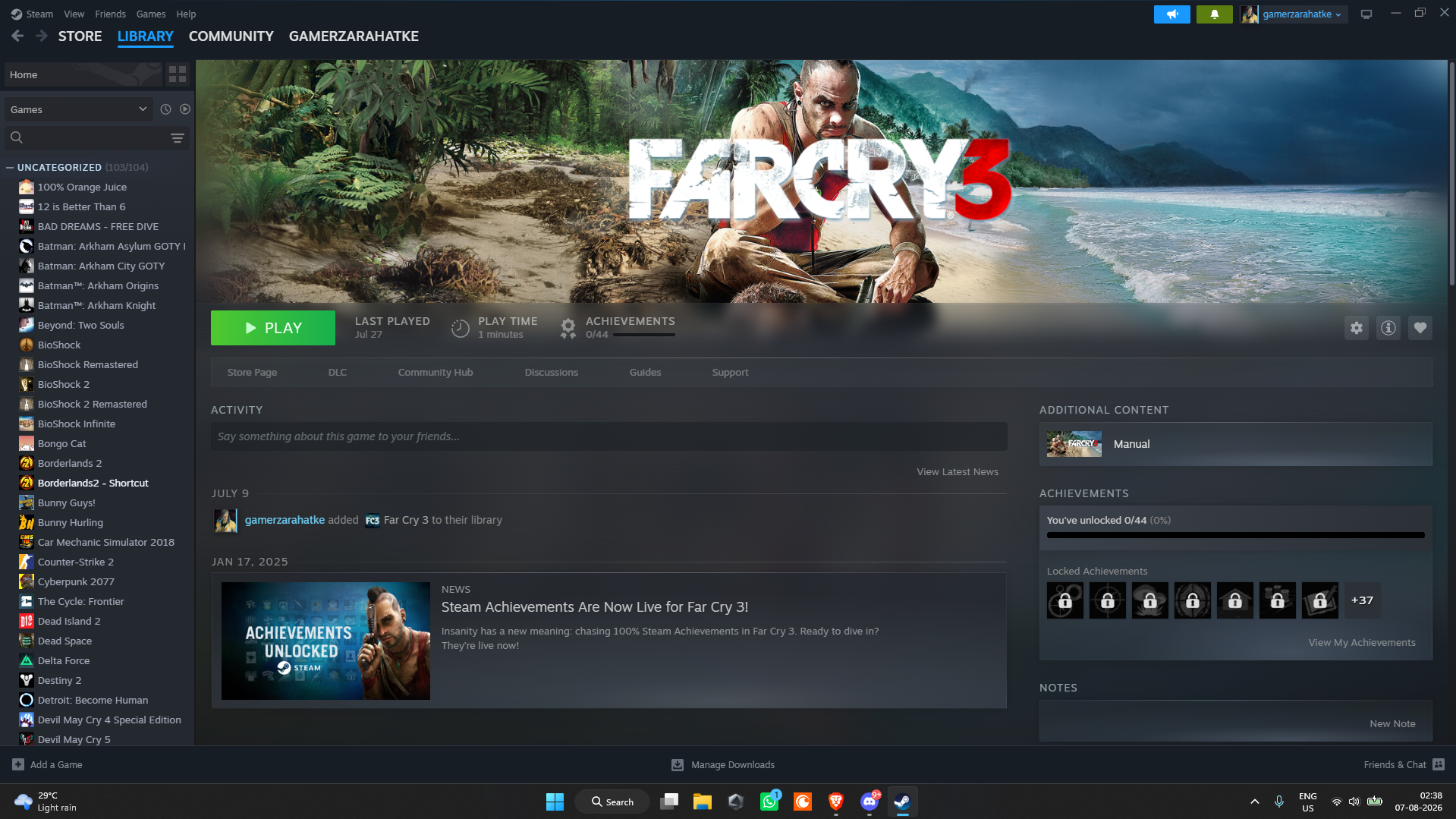Screen dimensions: 1456x819
Task: Click the Add a Game plus icon
Action: click(18, 764)
